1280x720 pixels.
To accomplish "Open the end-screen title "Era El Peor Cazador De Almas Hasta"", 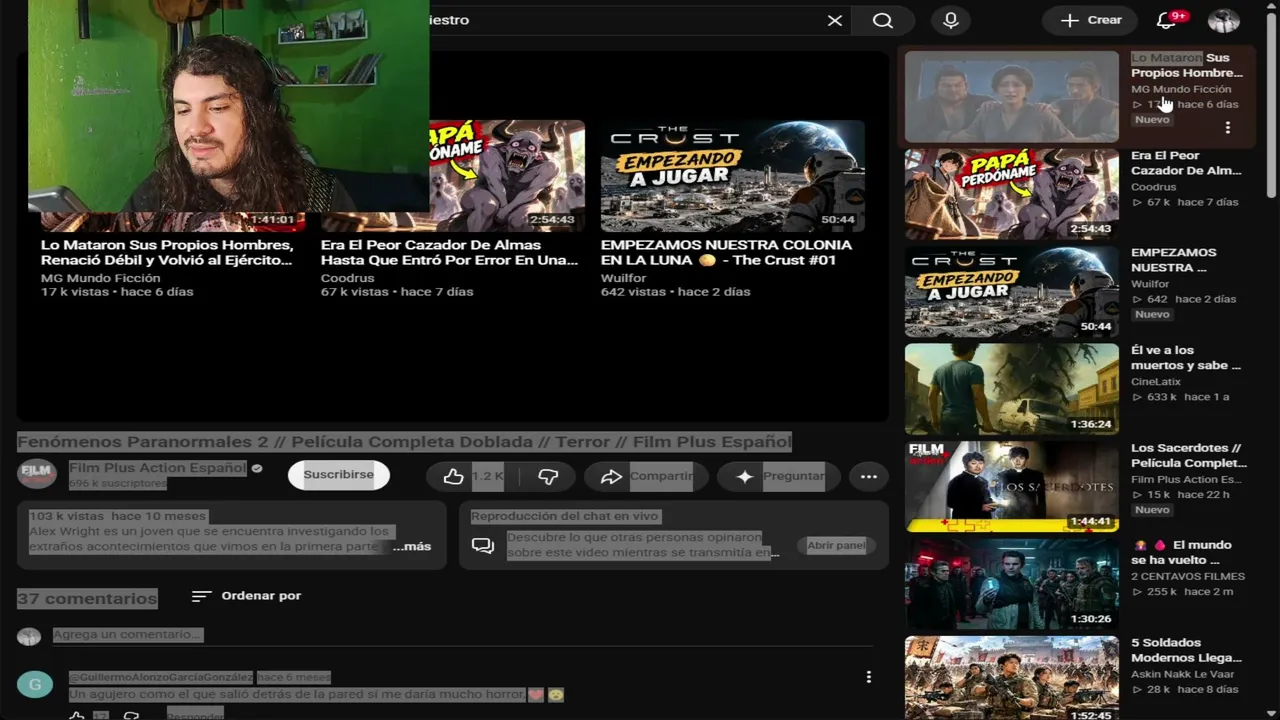I will pyautogui.click(x=450, y=253).
